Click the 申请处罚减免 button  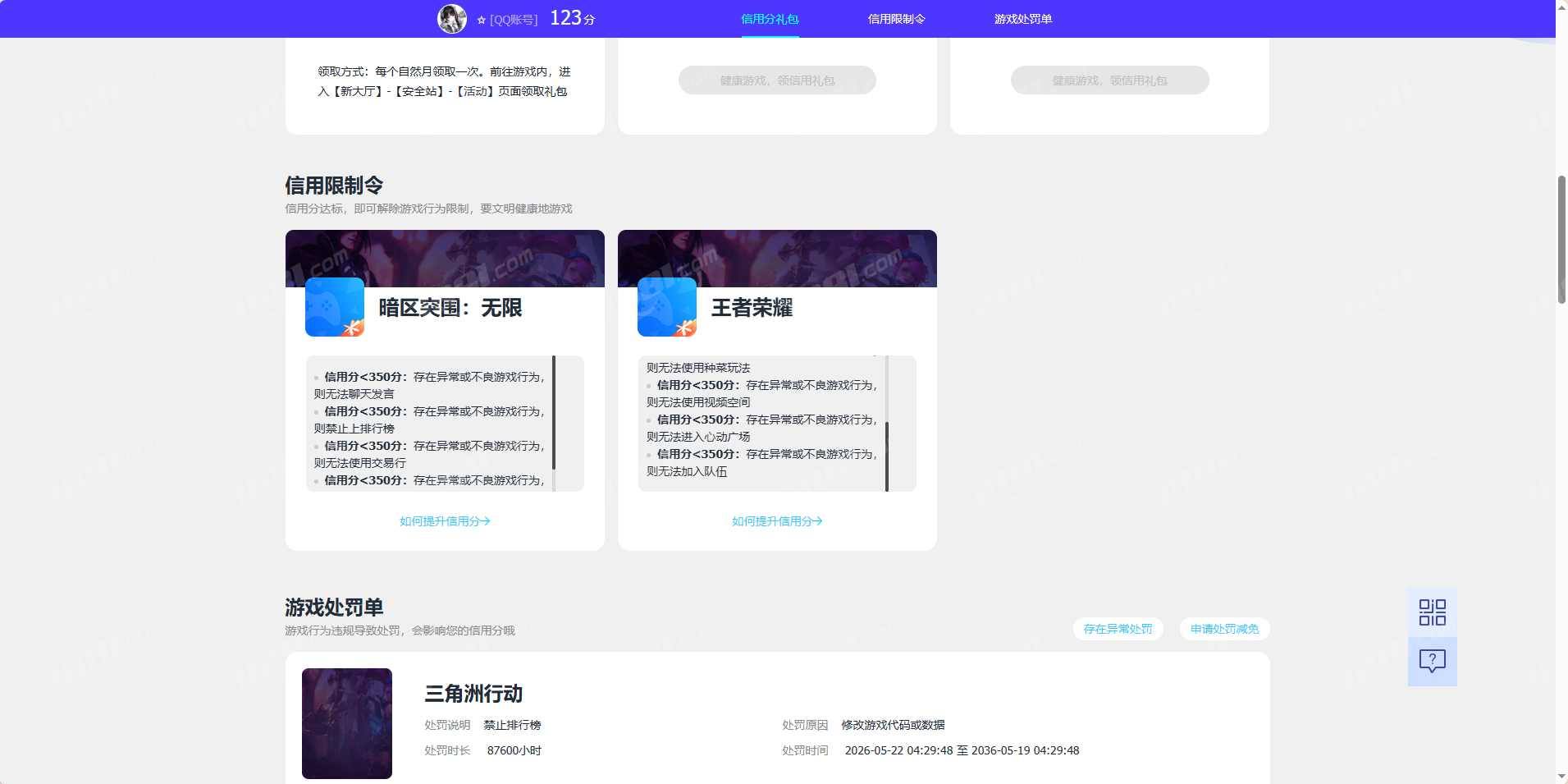coord(1224,629)
